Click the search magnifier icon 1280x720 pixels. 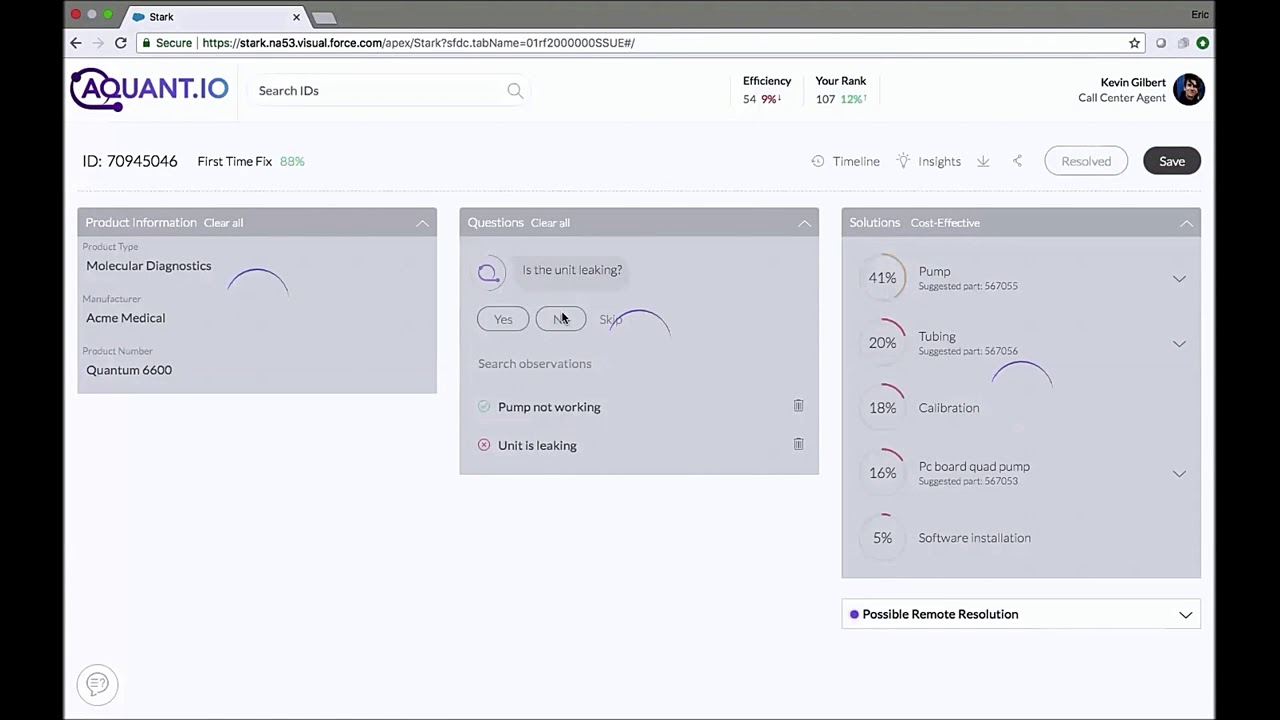[x=515, y=91]
